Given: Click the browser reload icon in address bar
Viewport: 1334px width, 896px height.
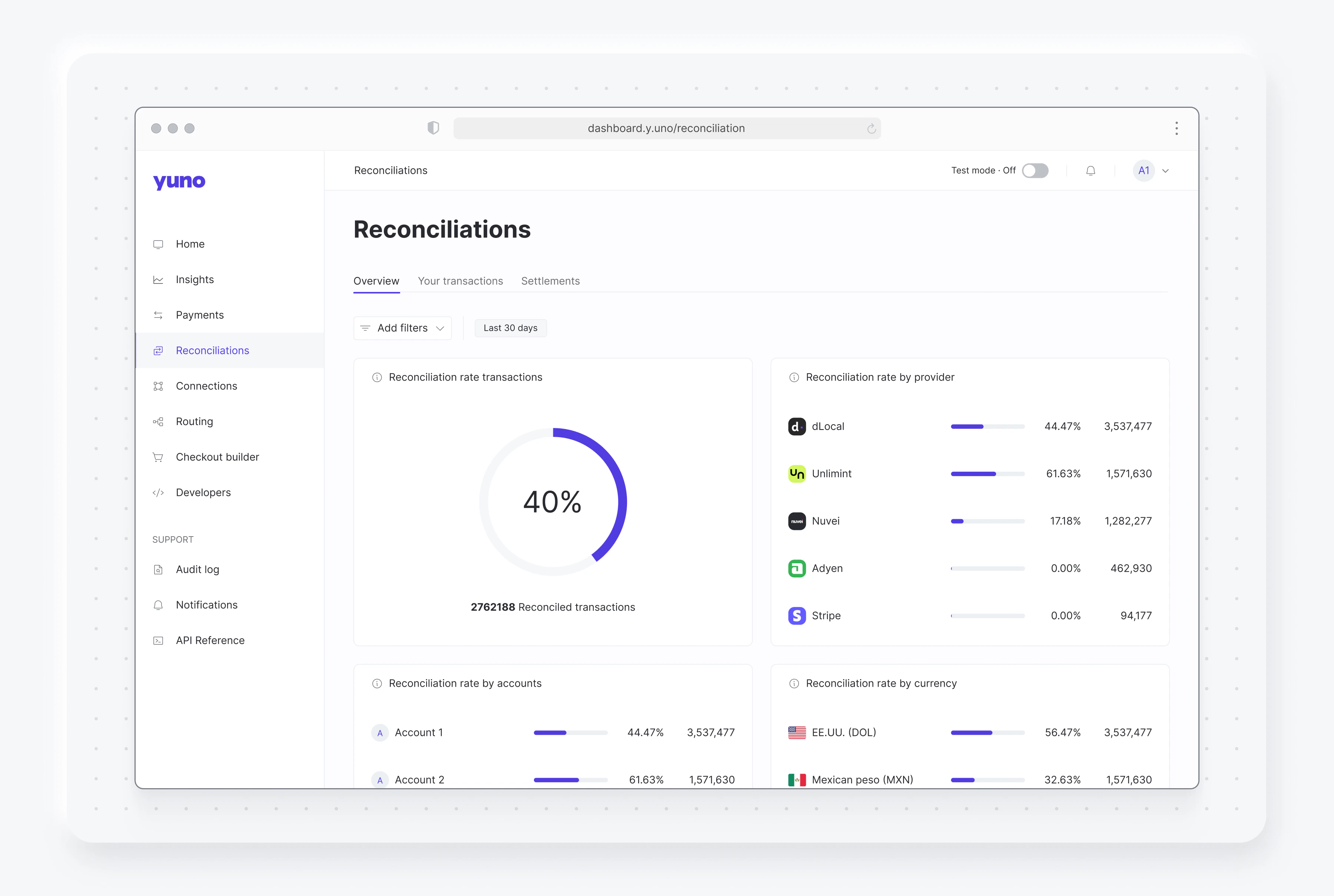Looking at the screenshot, I should point(871,129).
